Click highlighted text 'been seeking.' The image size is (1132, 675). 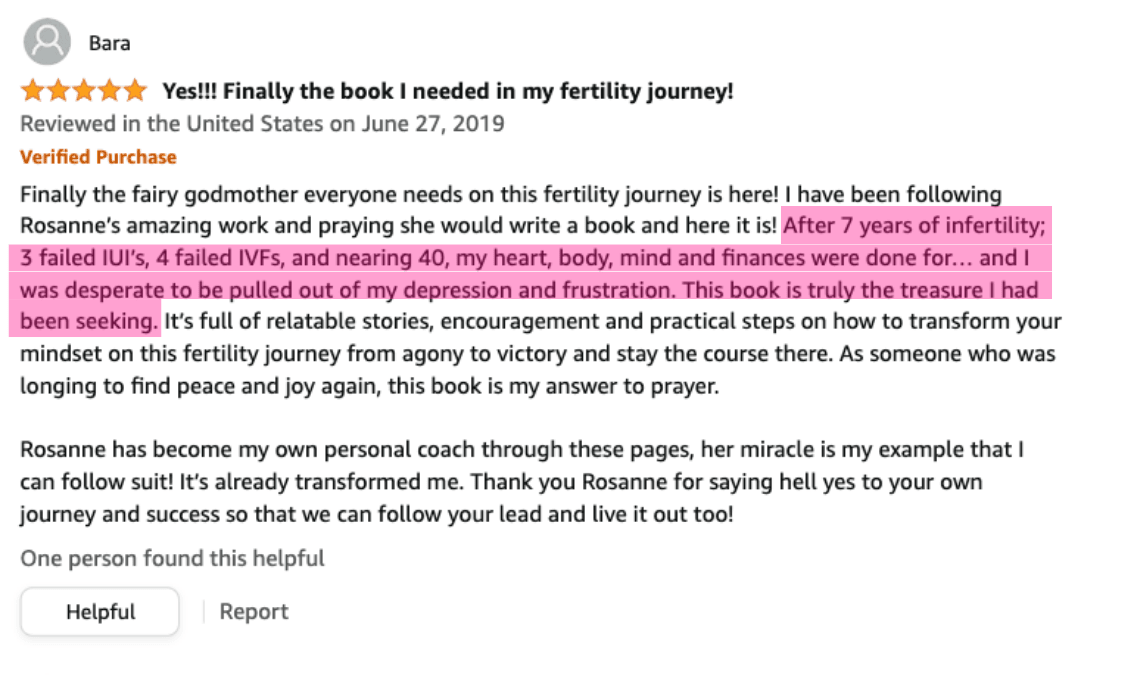(x=88, y=321)
